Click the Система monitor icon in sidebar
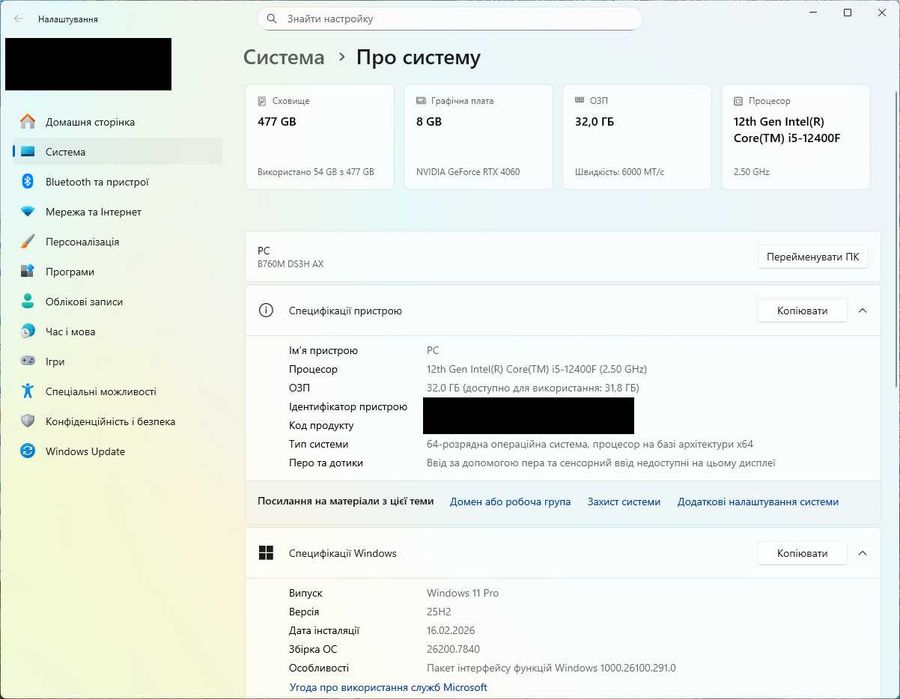The width and height of the screenshot is (900, 699). [x=28, y=152]
